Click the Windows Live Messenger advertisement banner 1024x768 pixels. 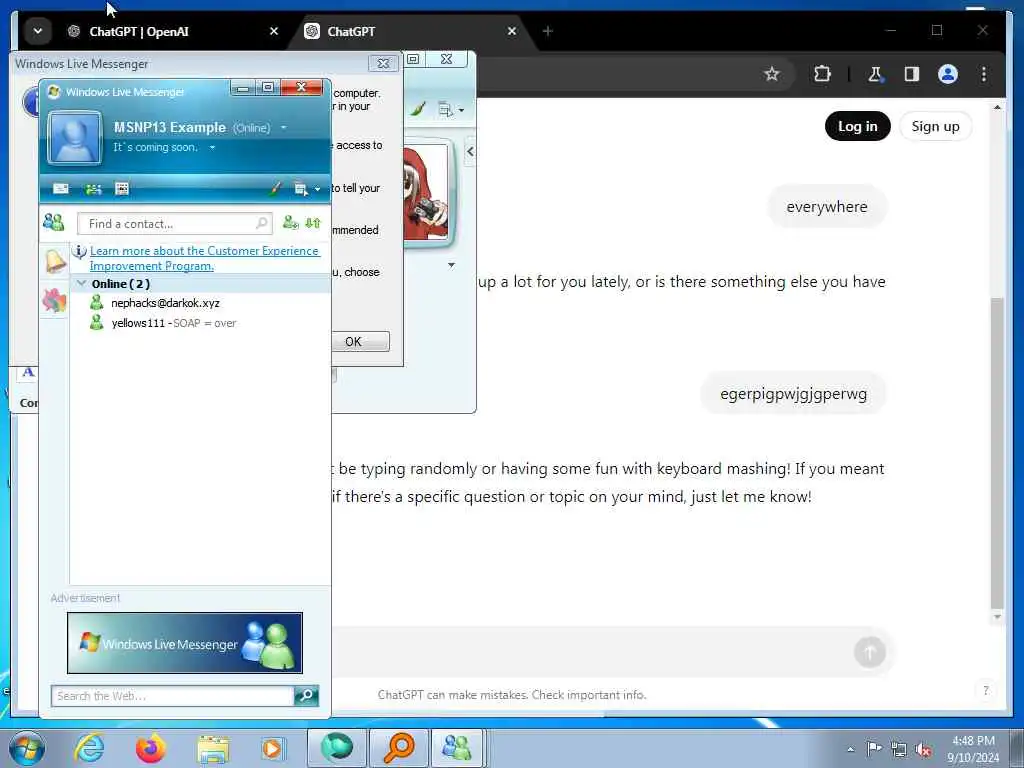[185, 643]
